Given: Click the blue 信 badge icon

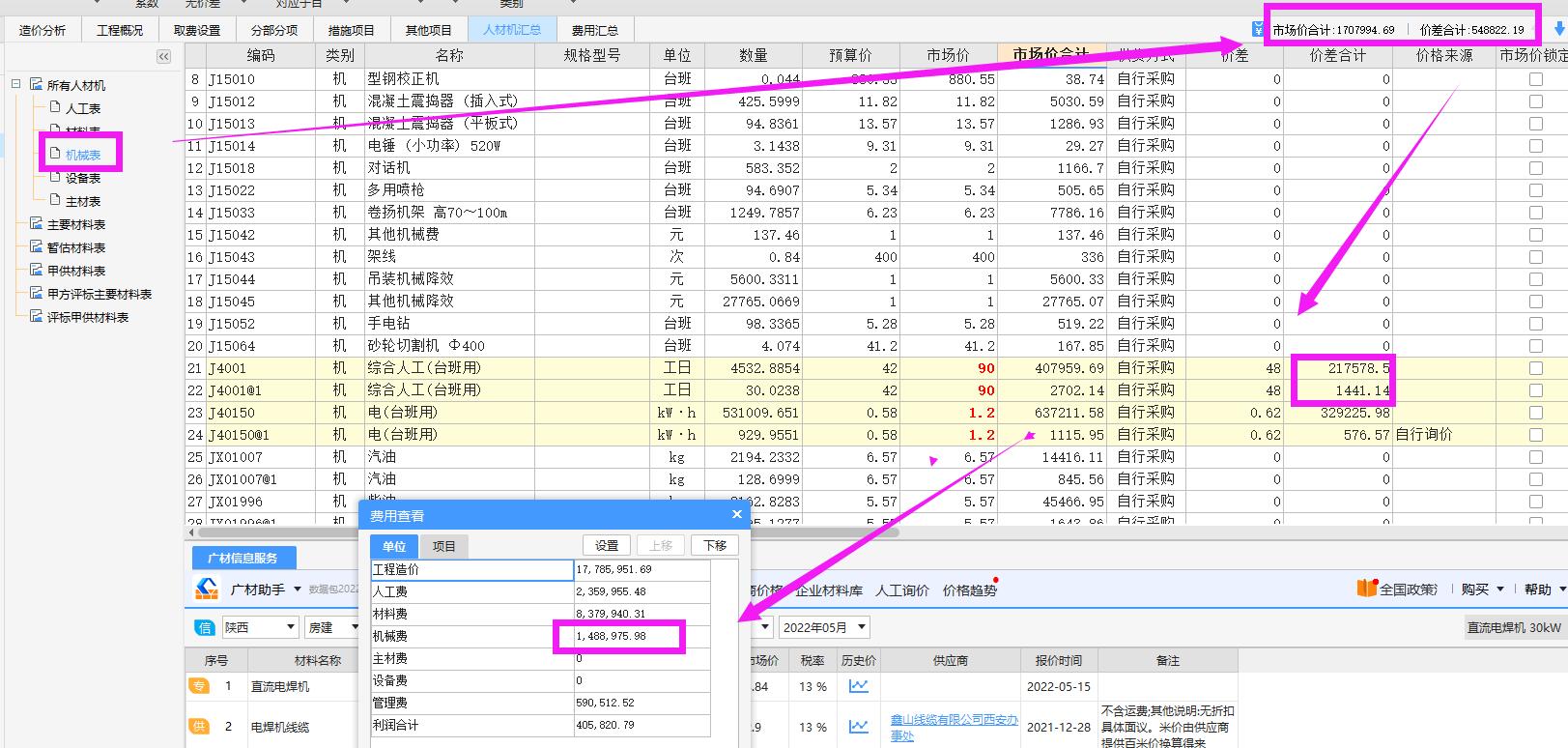Looking at the screenshot, I should (205, 627).
